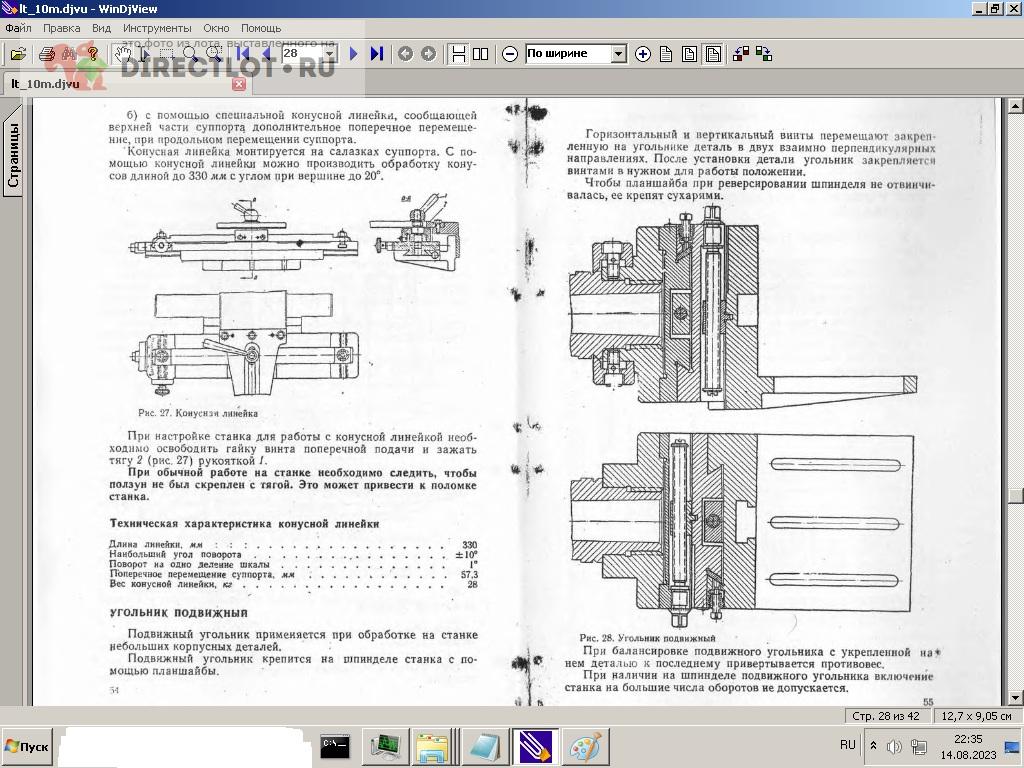Click the zoom in plus button
The height and width of the screenshot is (768, 1024).
coord(643,54)
